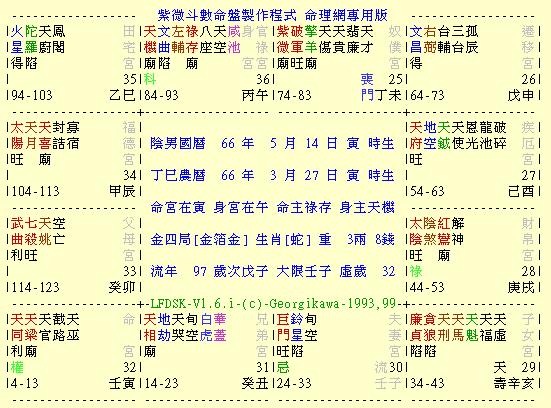
Task: Click the green "忌" marker above 24-33
Action: pos(283,367)
